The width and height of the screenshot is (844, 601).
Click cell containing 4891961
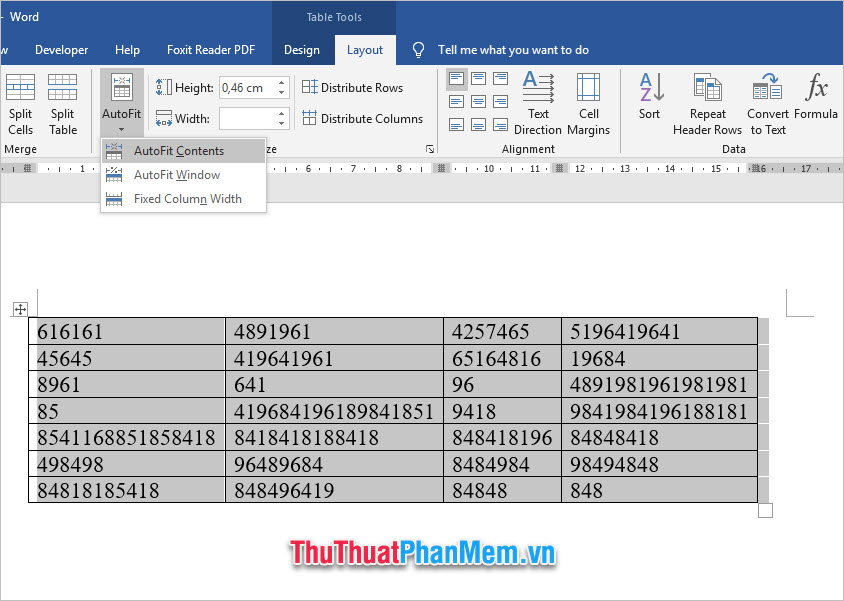tap(334, 331)
